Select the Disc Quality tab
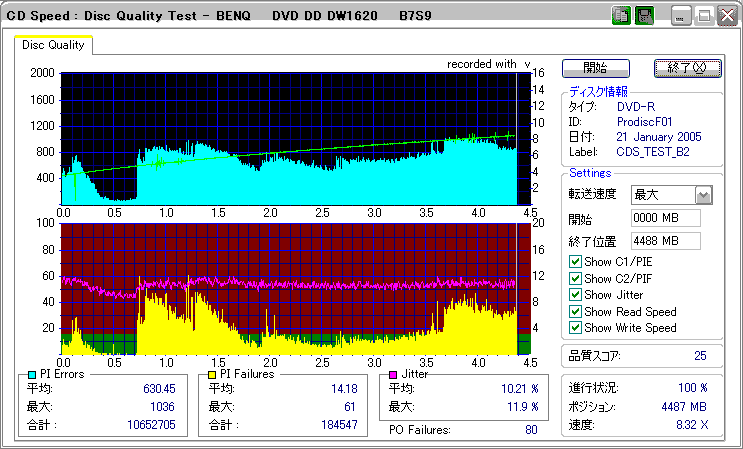The image size is (743, 449). tap(55, 45)
